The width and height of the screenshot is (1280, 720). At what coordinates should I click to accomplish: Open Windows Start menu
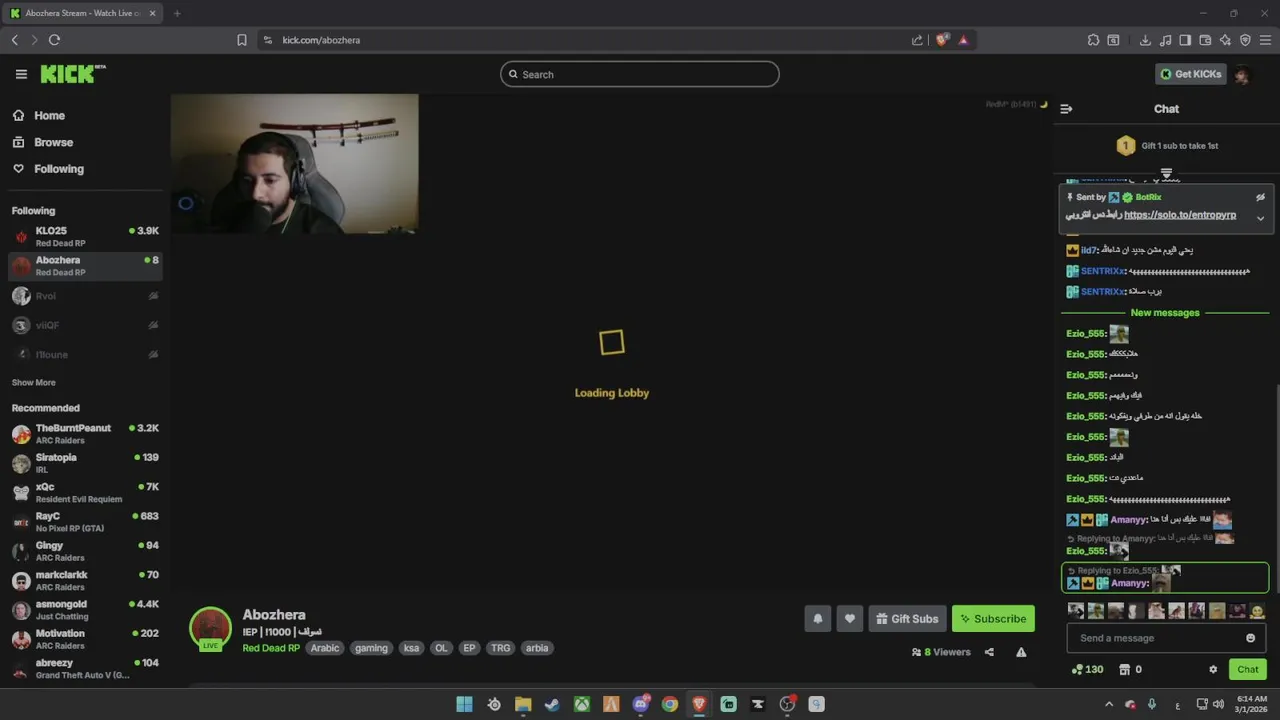click(x=464, y=704)
